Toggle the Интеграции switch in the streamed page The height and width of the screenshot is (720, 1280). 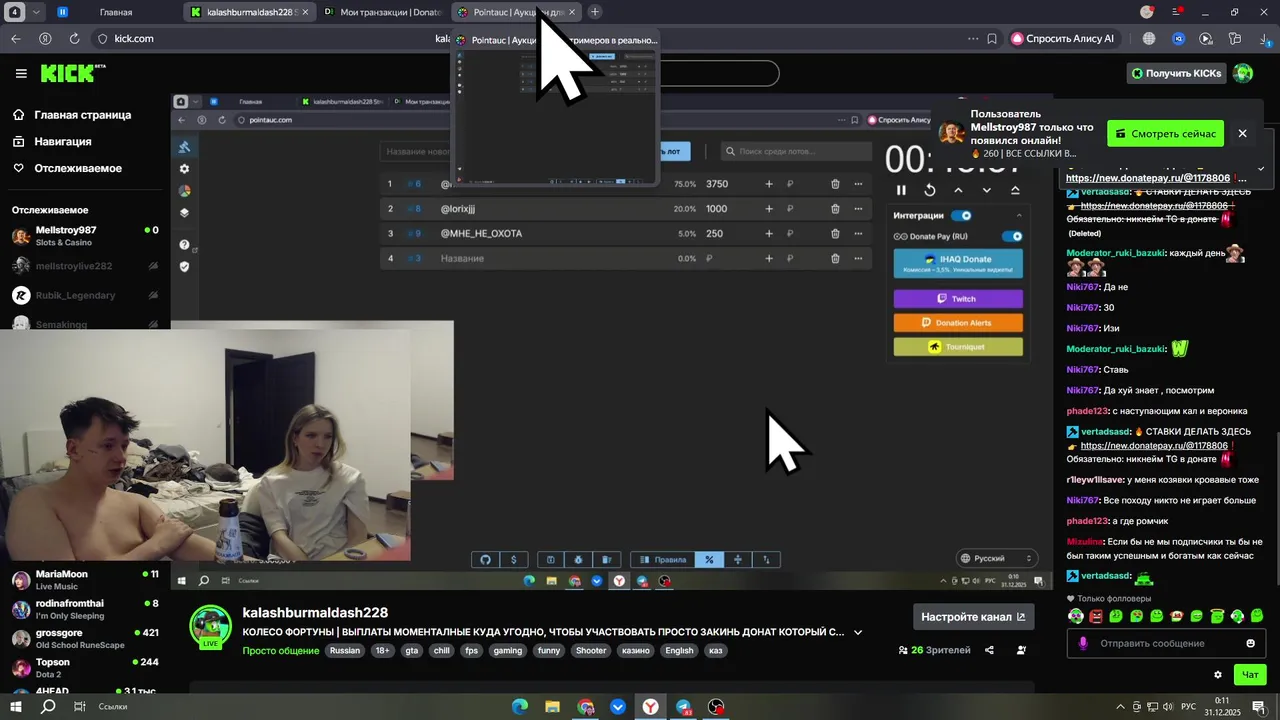[x=961, y=215]
